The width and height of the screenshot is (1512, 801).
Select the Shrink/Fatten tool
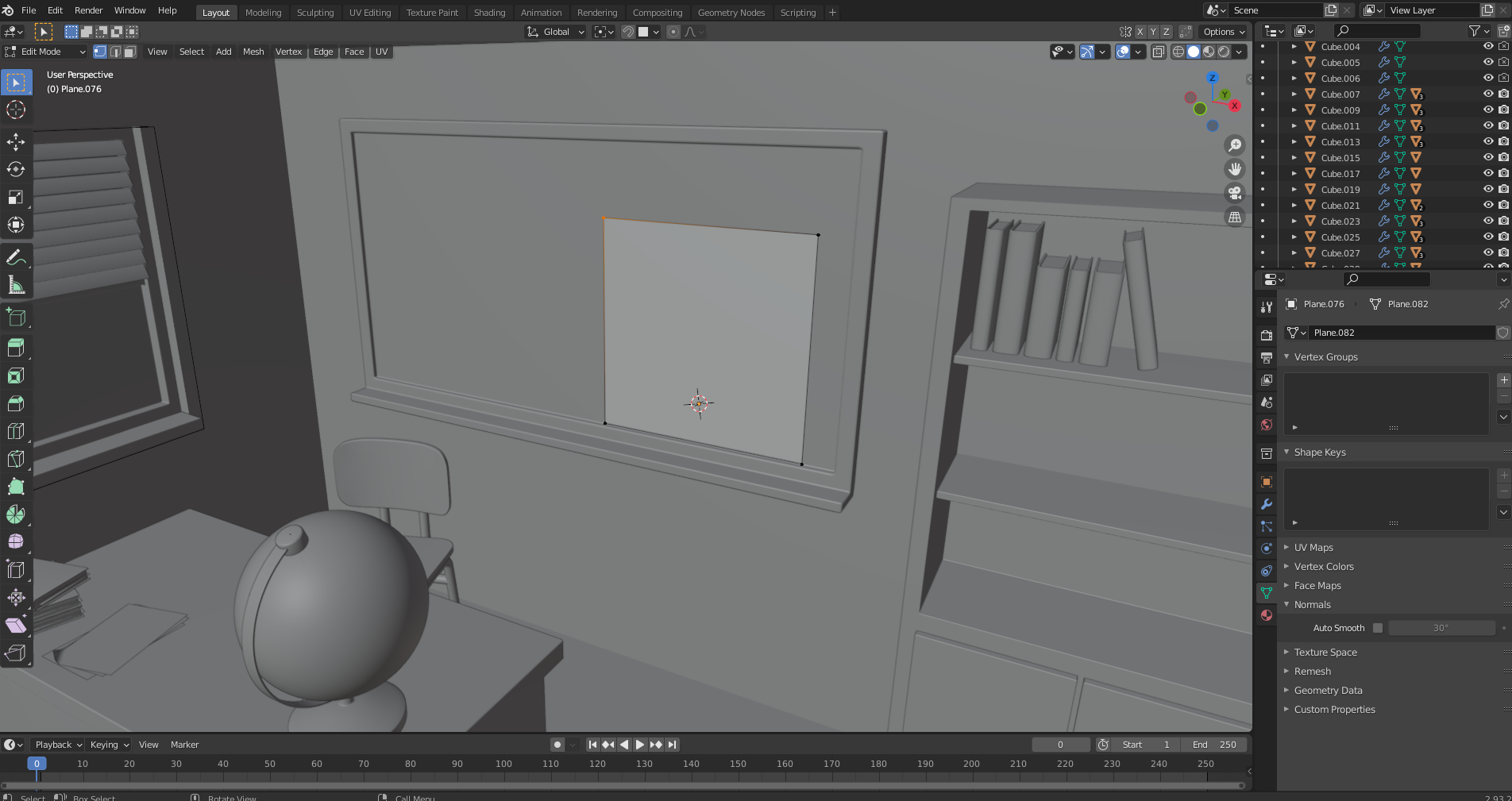click(x=16, y=598)
